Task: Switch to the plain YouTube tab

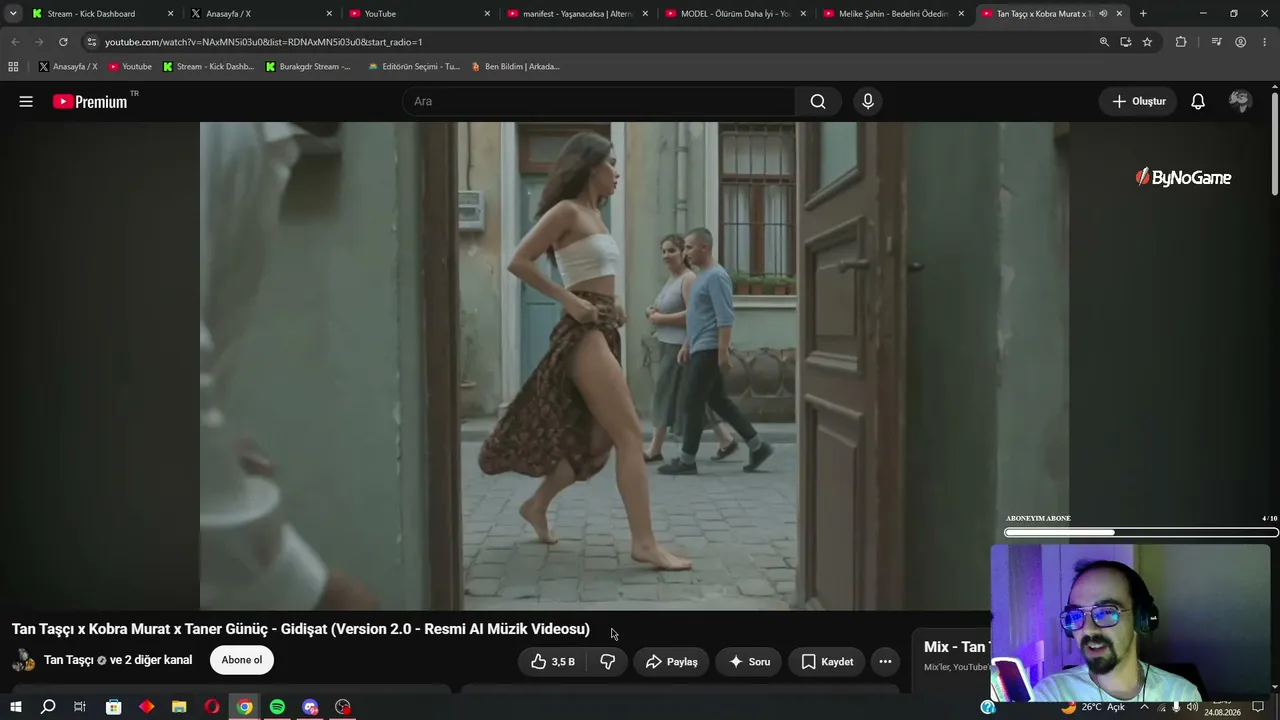Action: pos(420,14)
